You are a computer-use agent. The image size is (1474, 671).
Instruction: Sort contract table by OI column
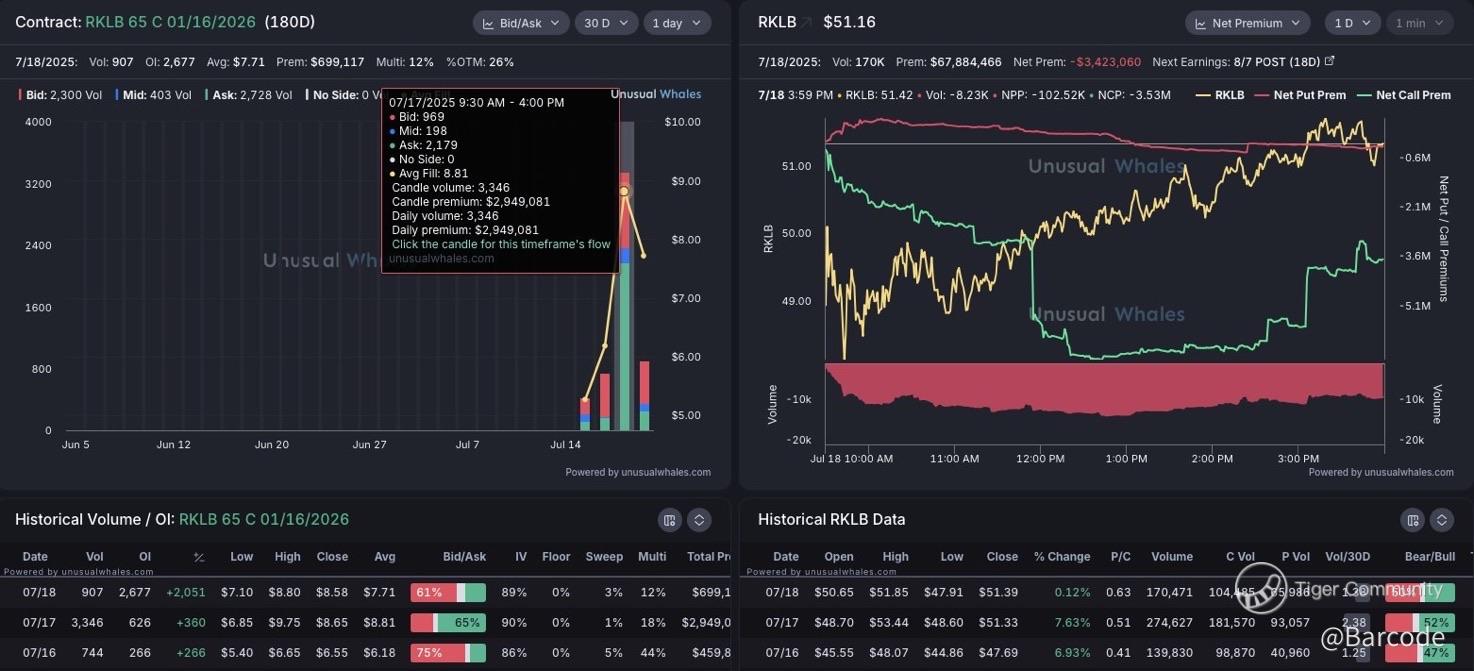[145, 557]
